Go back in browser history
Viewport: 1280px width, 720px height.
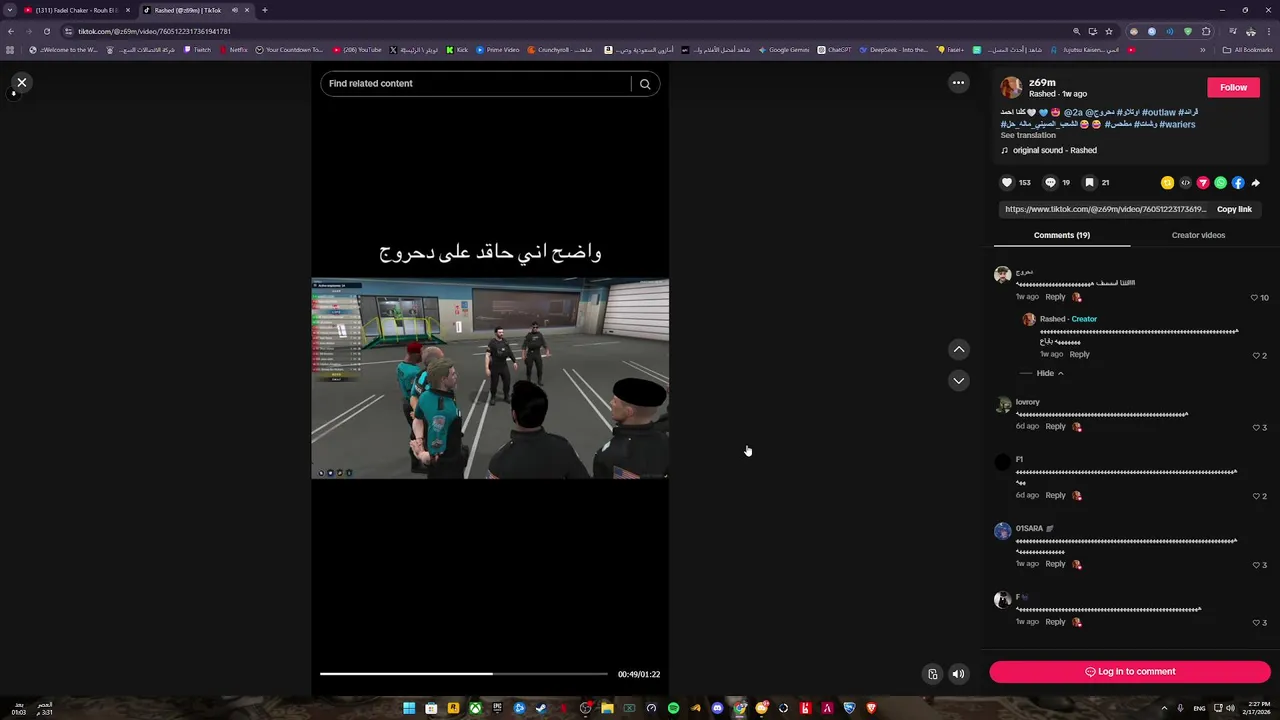click(11, 31)
